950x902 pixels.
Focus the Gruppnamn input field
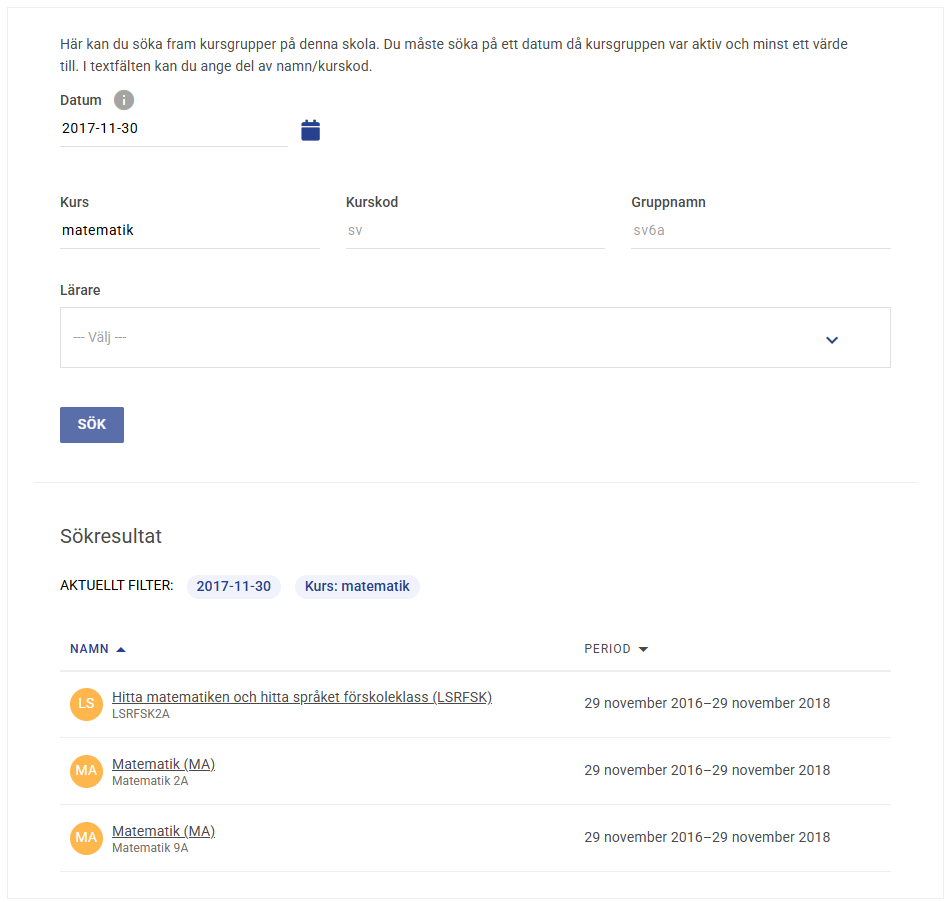pos(760,231)
